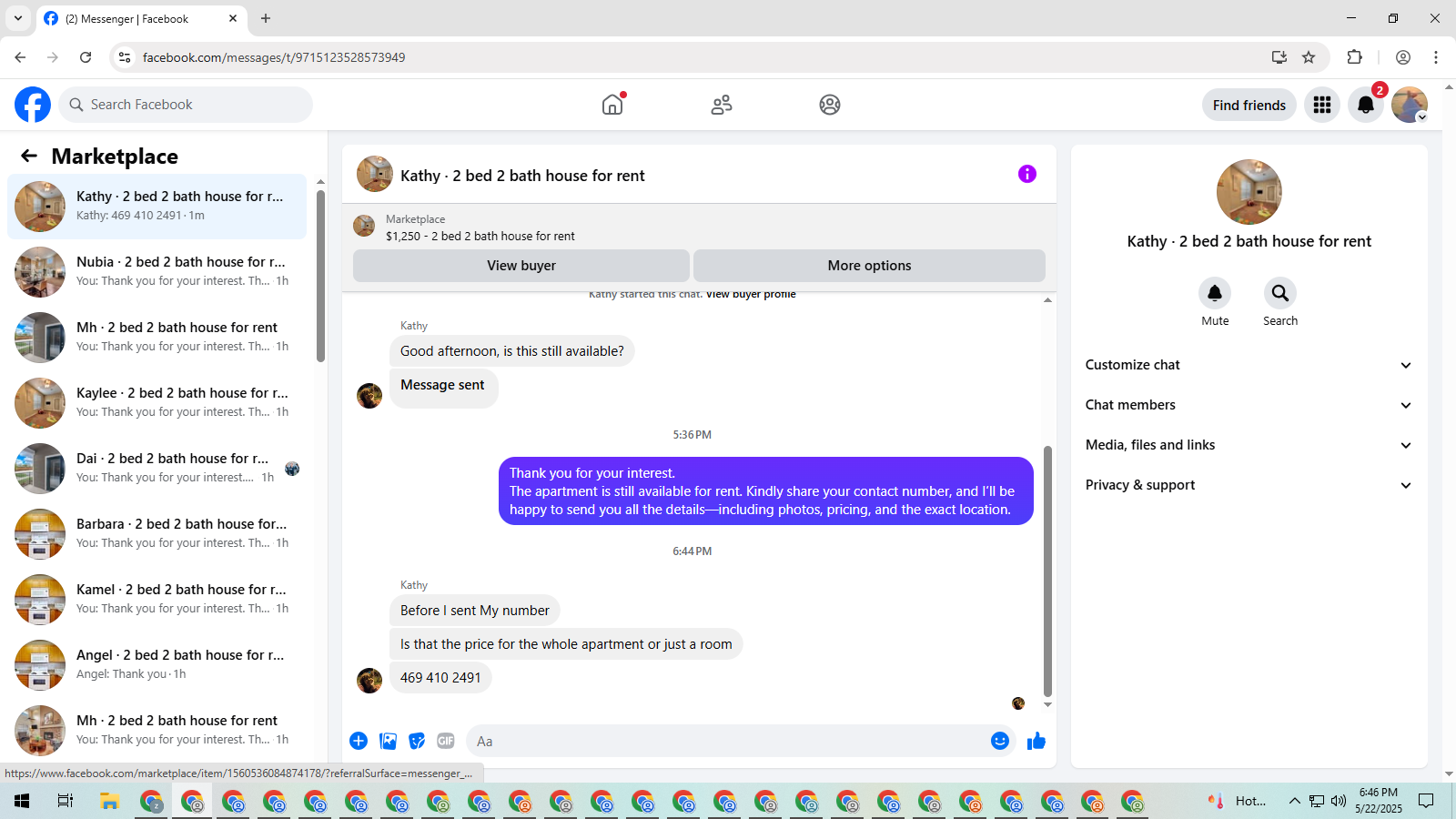Bookmark this tab with the star icon
Image resolution: width=1456 pixels, height=819 pixels.
1309,57
